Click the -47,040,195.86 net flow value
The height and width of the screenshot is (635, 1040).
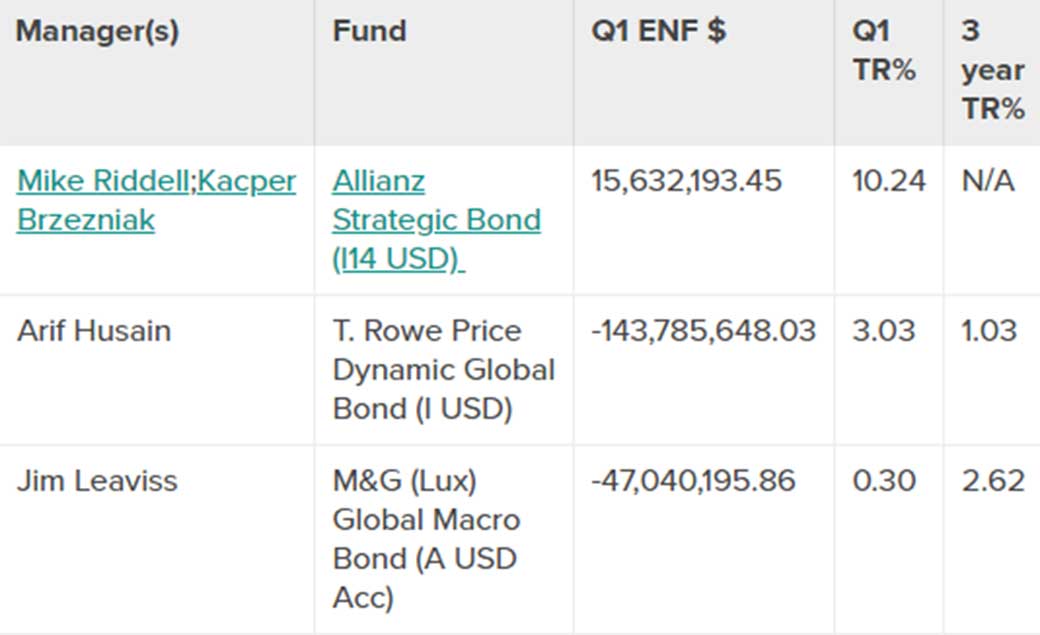[x=693, y=481]
